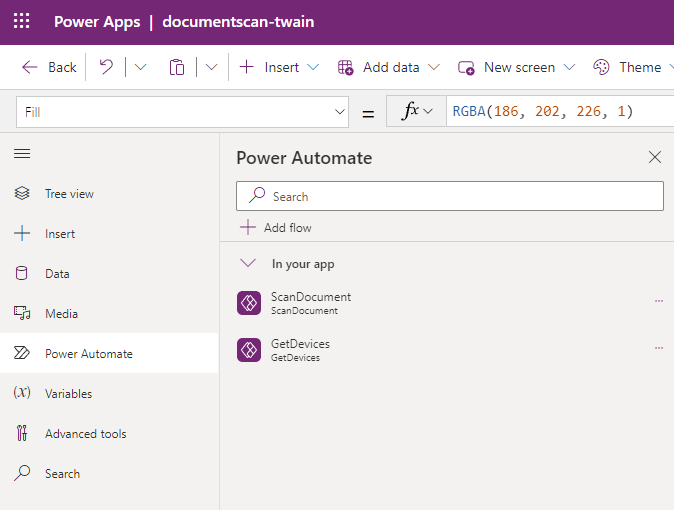674x510 pixels.
Task: Collapse the In your app section
Action: pyautogui.click(x=248, y=264)
